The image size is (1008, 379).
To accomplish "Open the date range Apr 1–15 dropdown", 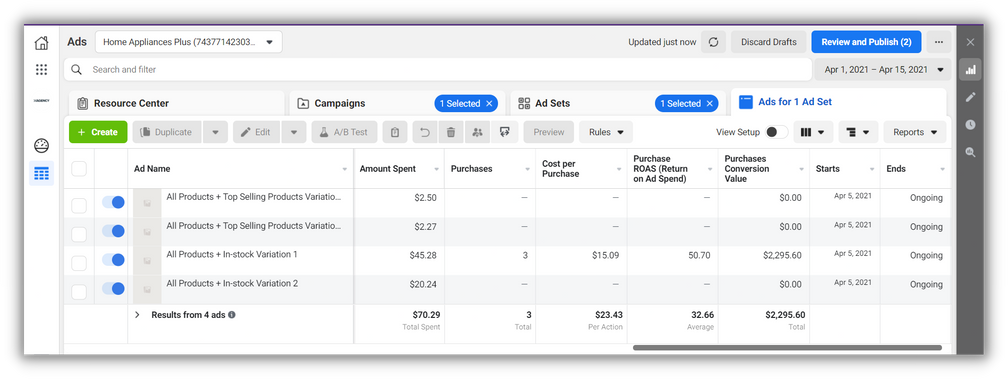I will point(883,69).
